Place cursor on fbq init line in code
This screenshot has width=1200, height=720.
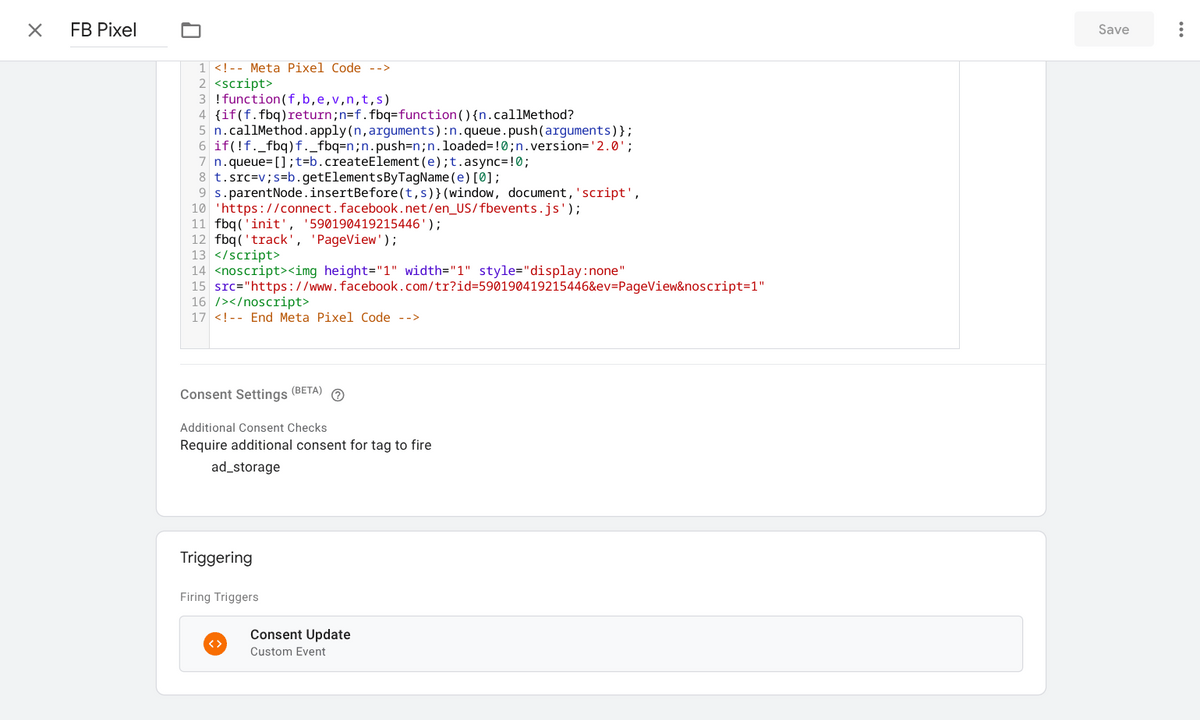pyautogui.click(x=327, y=224)
